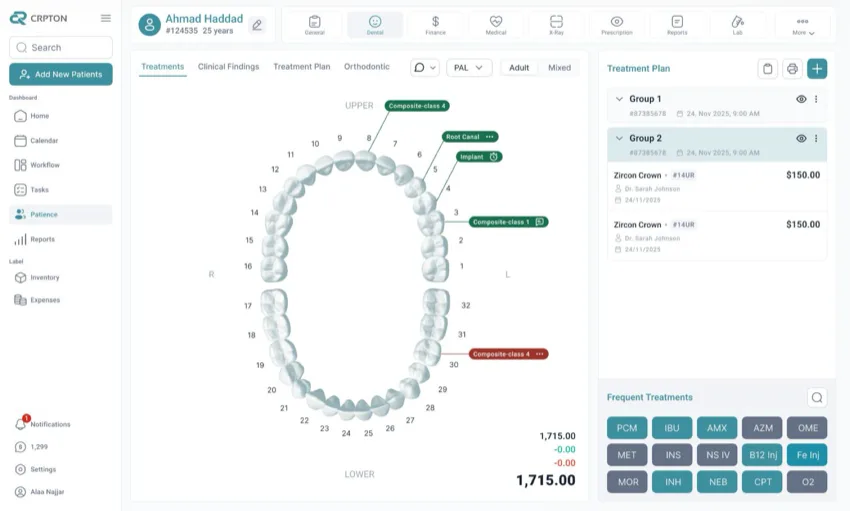The image size is (850, 511).
Task: Switch to the Orthodontic tab
Action: (366, 67)
